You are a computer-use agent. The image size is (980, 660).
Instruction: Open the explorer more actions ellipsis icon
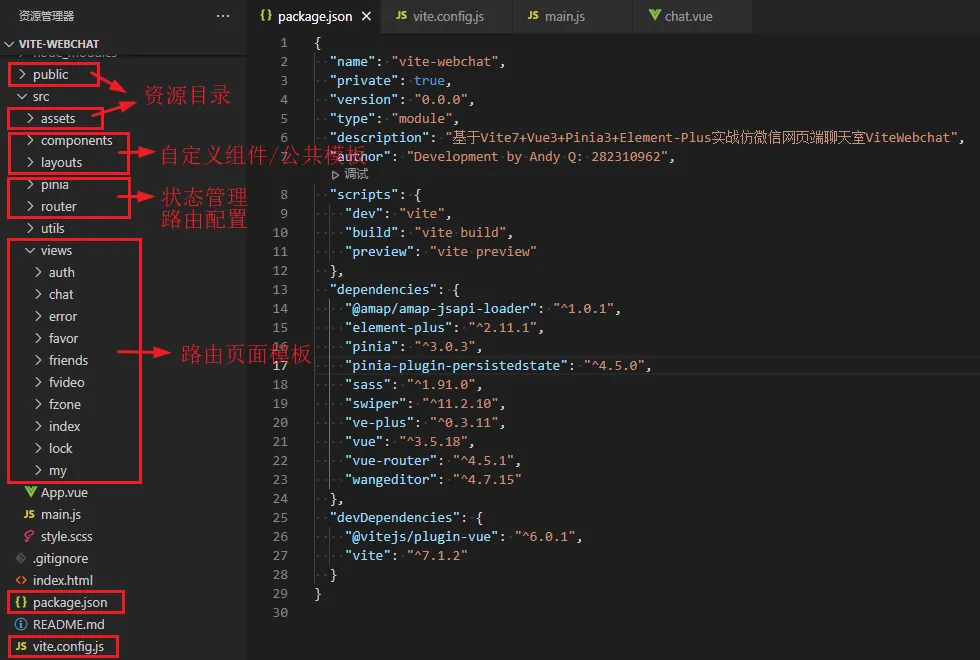click(x=224, y=16)
